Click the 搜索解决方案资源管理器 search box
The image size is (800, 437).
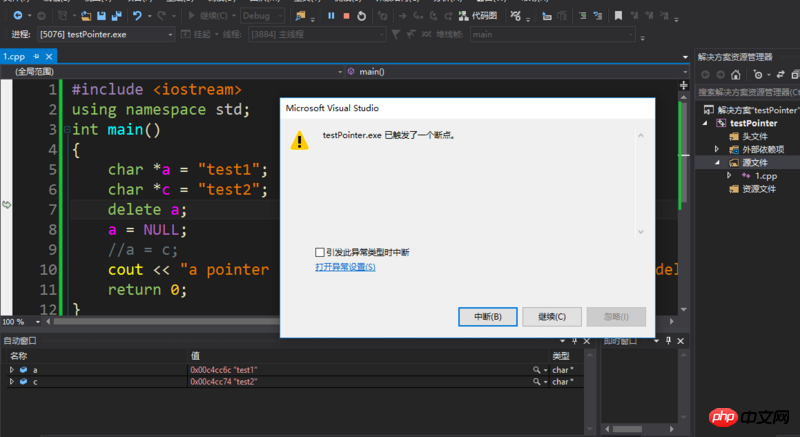click(x=748, y=92)
